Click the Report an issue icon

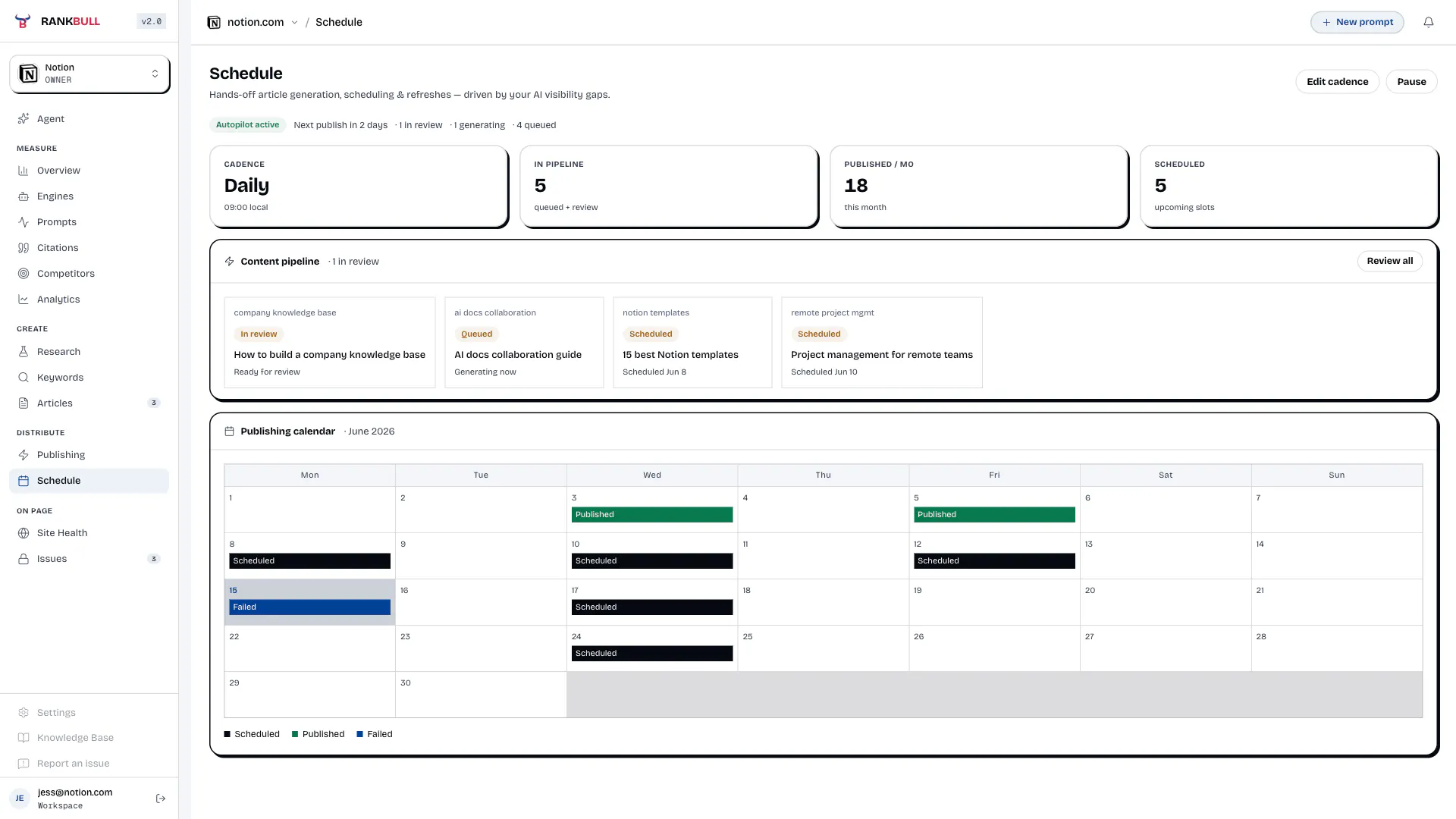coord(24,764)
